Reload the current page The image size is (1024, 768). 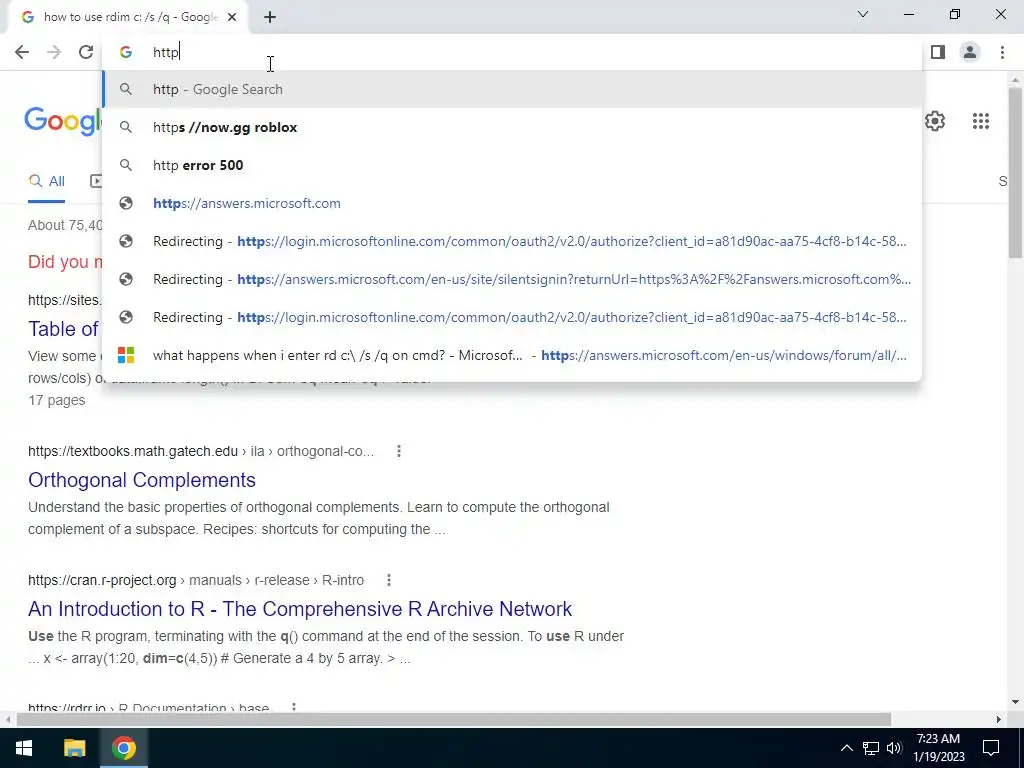[x=86, y=52]
